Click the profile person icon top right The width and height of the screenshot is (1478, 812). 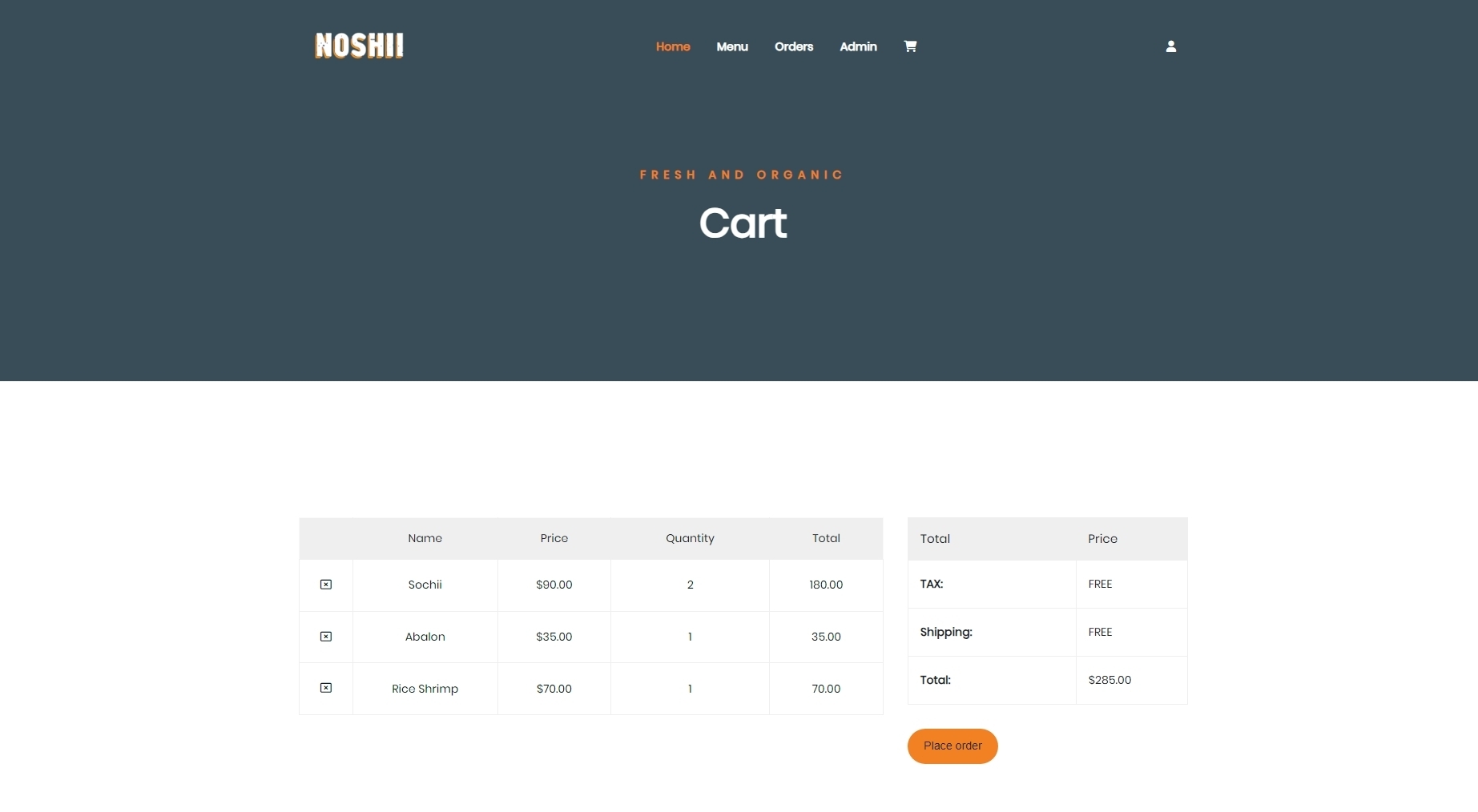(1170, 46)
